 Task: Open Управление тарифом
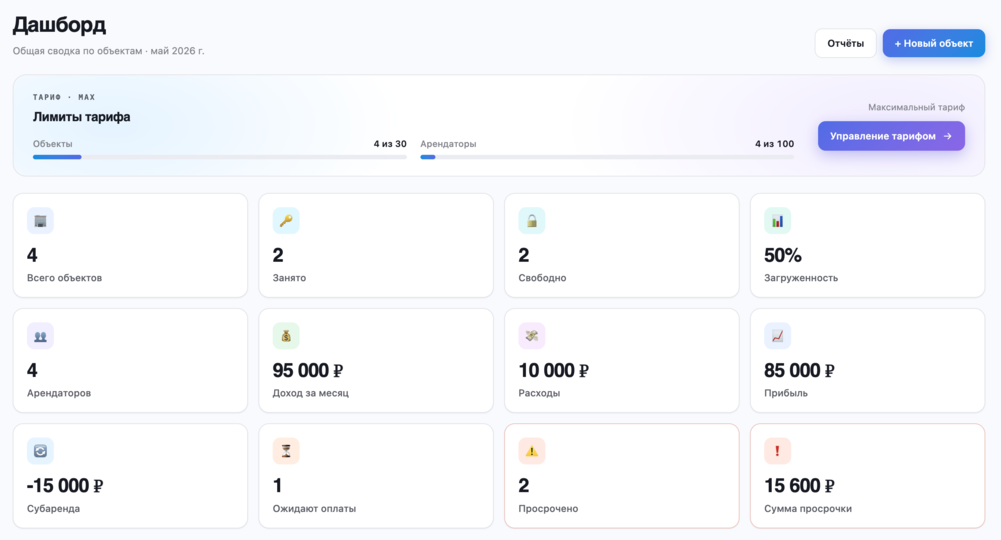point(891,136)
